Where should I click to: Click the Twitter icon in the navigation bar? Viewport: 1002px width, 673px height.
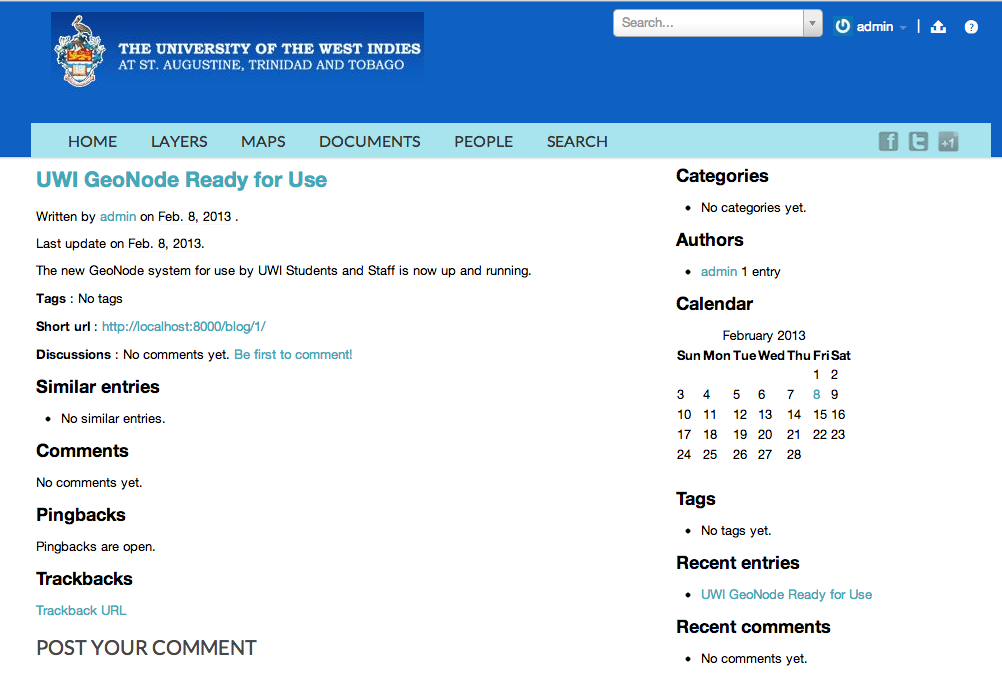pos(918,141)
